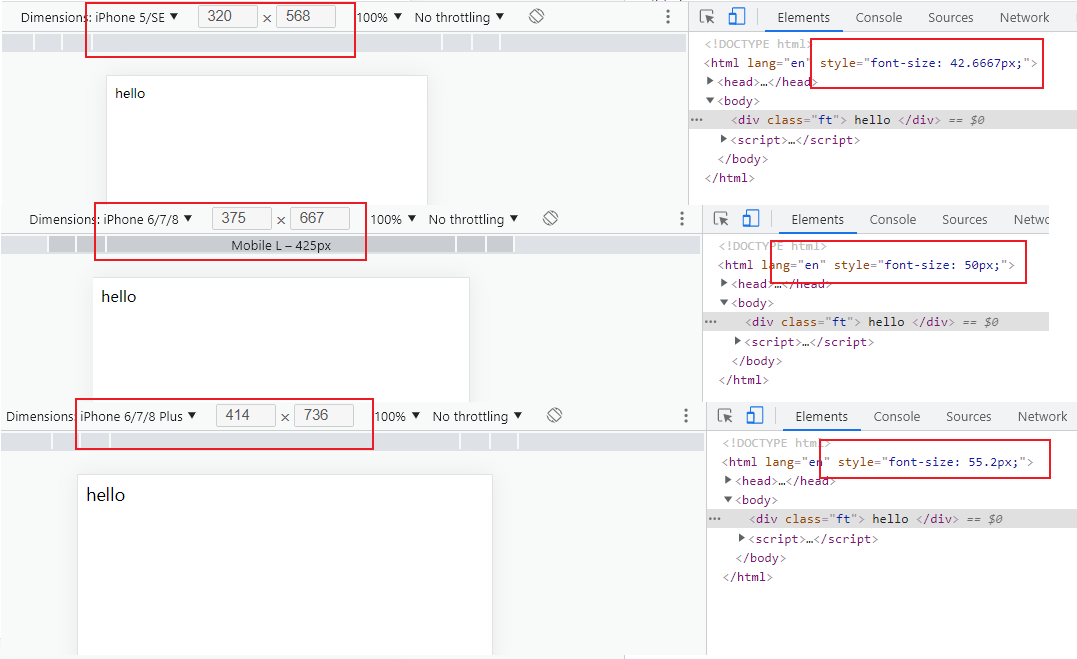The width and height of the screenshot is (1077, 659).
Task: Select div.ft row in the bottom DevTools panel
Action: 892,519
